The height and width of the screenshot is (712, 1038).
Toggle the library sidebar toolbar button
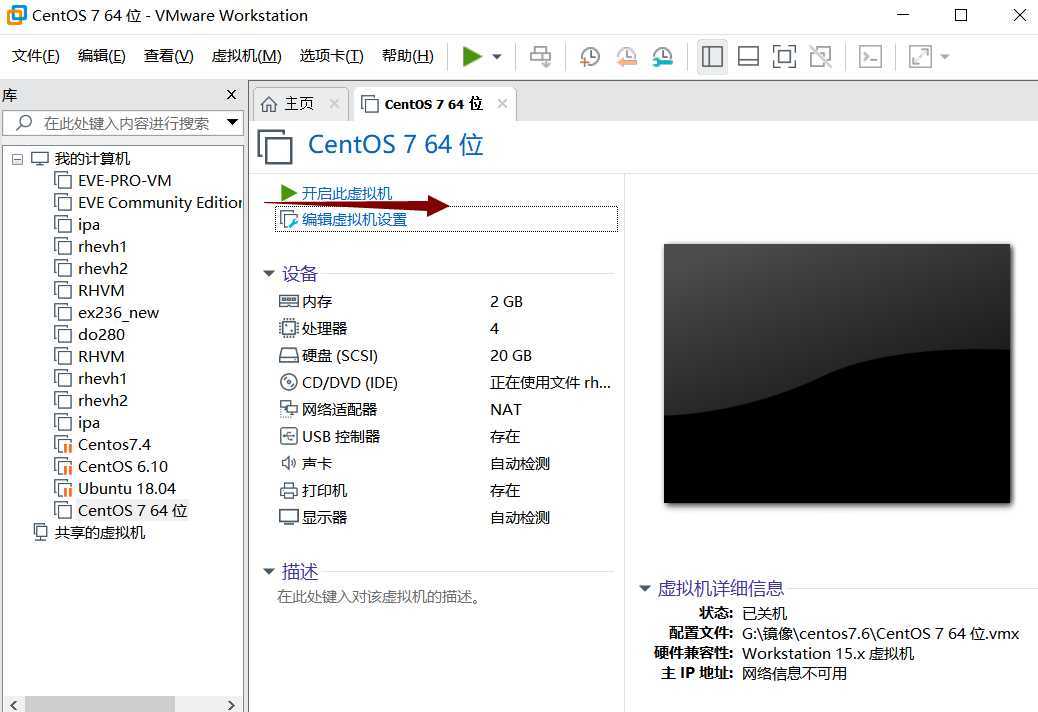pos(712,56)
